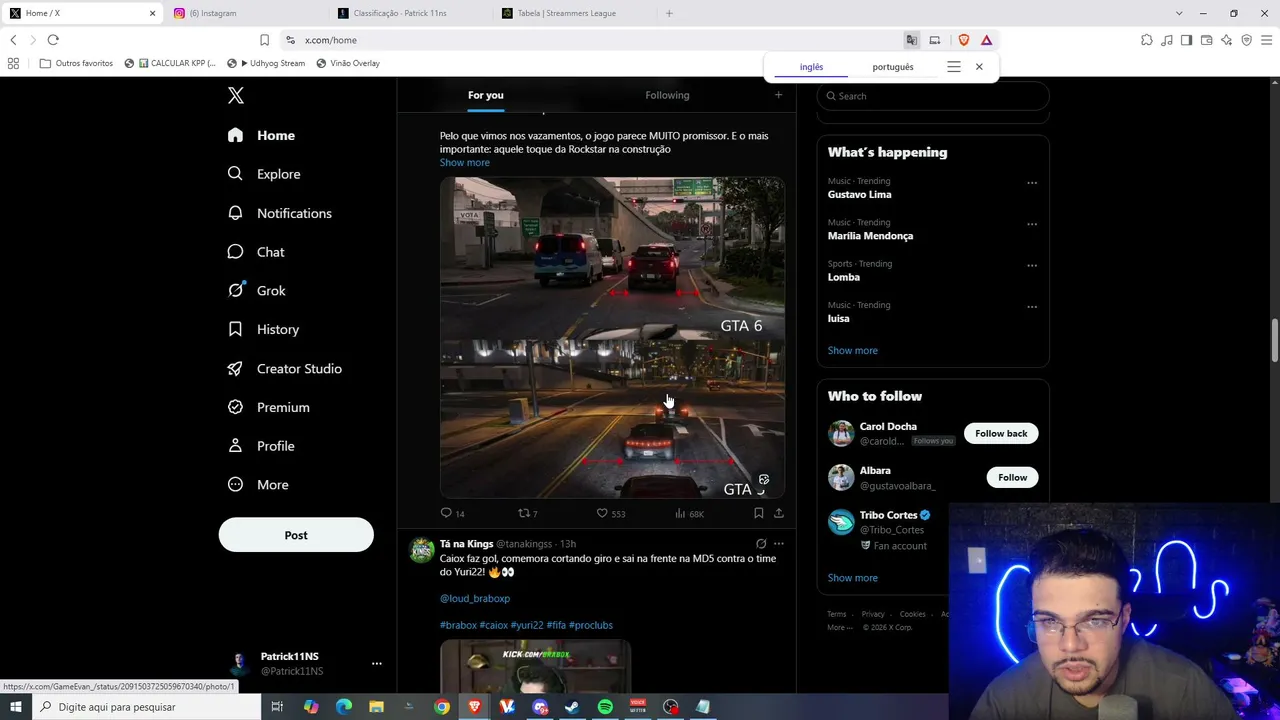The height and width of the screenshot is (720, 1280).
Task: Click the X logo above the sidebar
Action: (x=236, y=96)
